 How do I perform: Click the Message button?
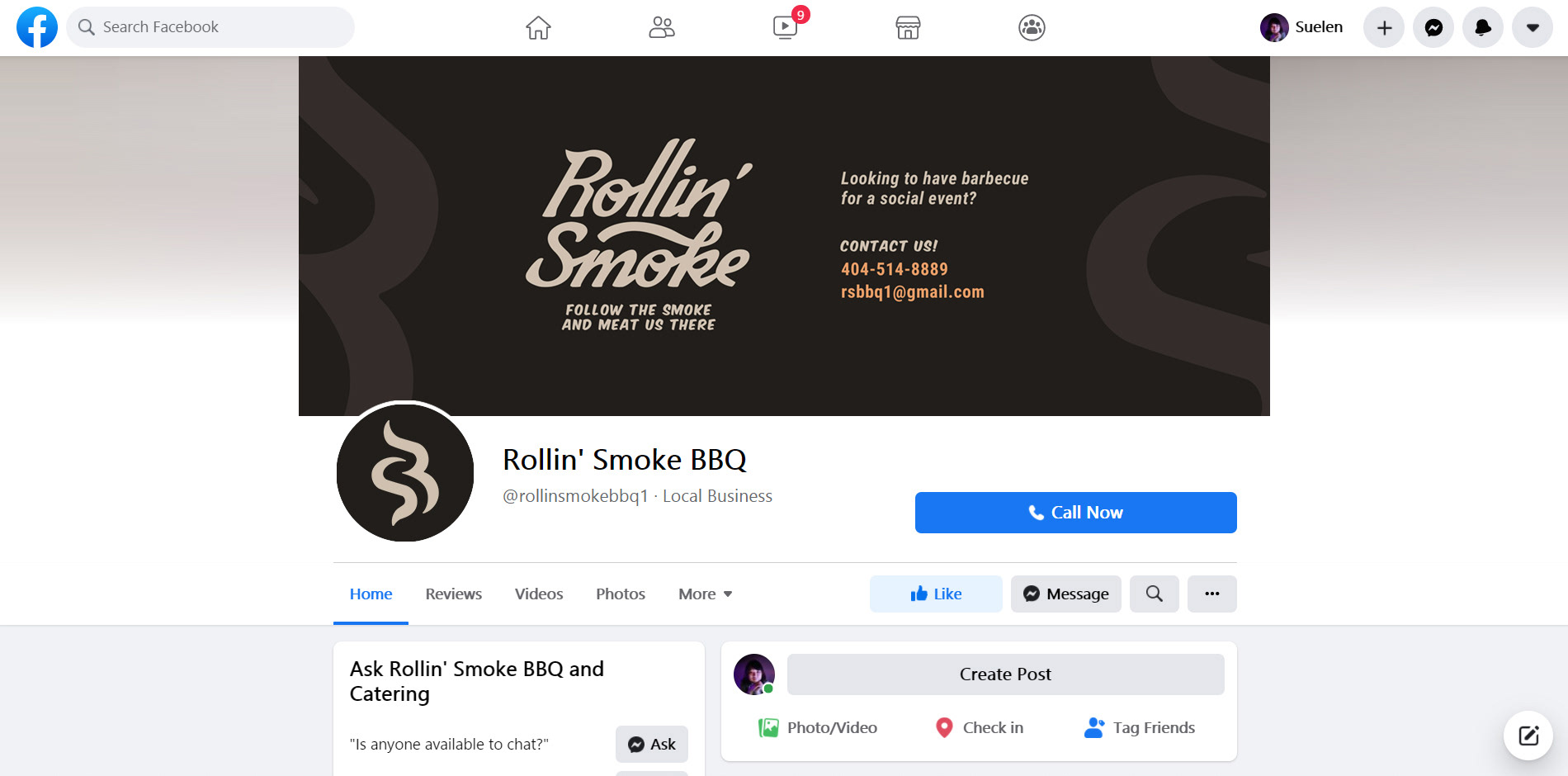[1066, 594]
